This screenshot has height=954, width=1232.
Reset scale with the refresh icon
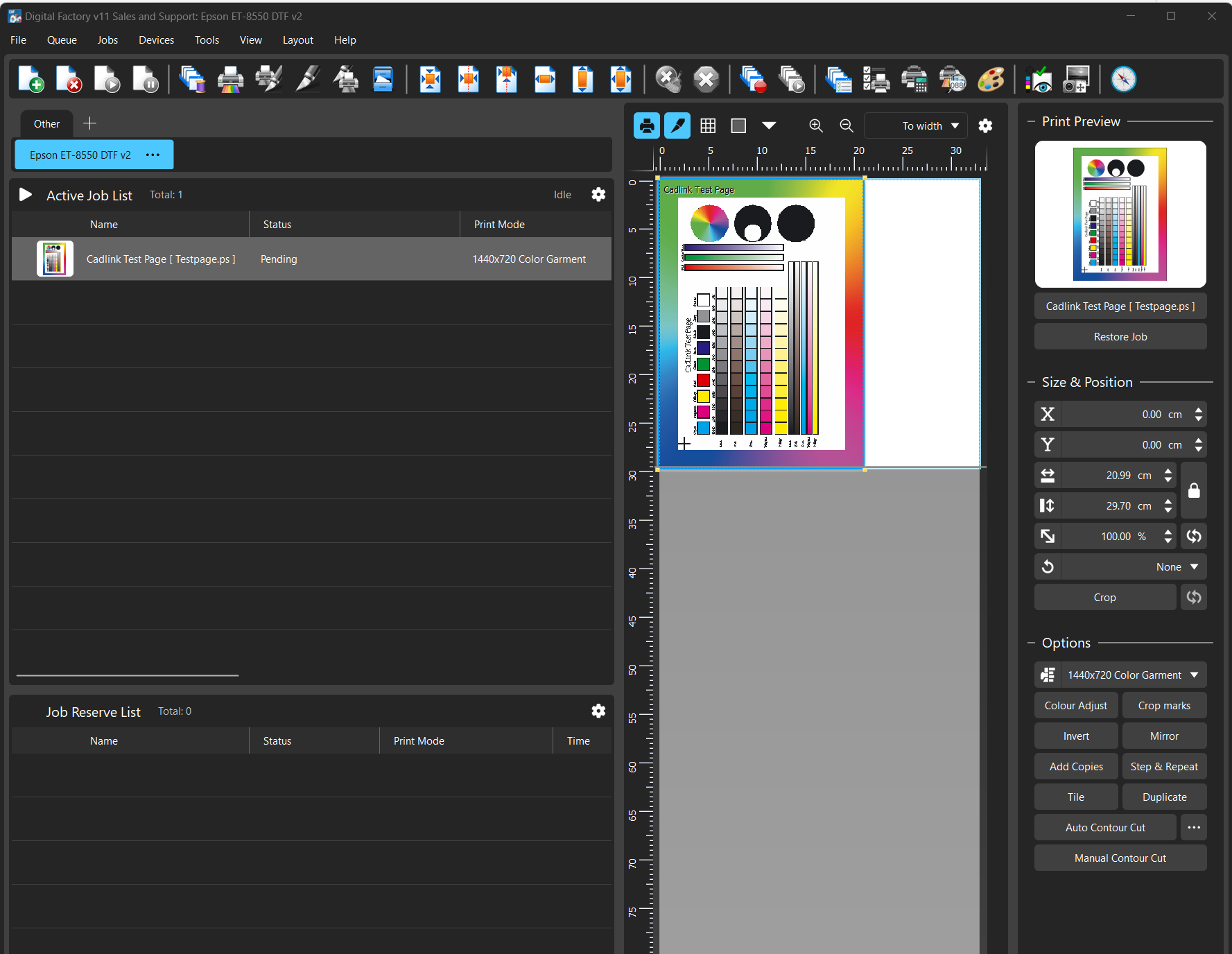[x=1194, y=536]
